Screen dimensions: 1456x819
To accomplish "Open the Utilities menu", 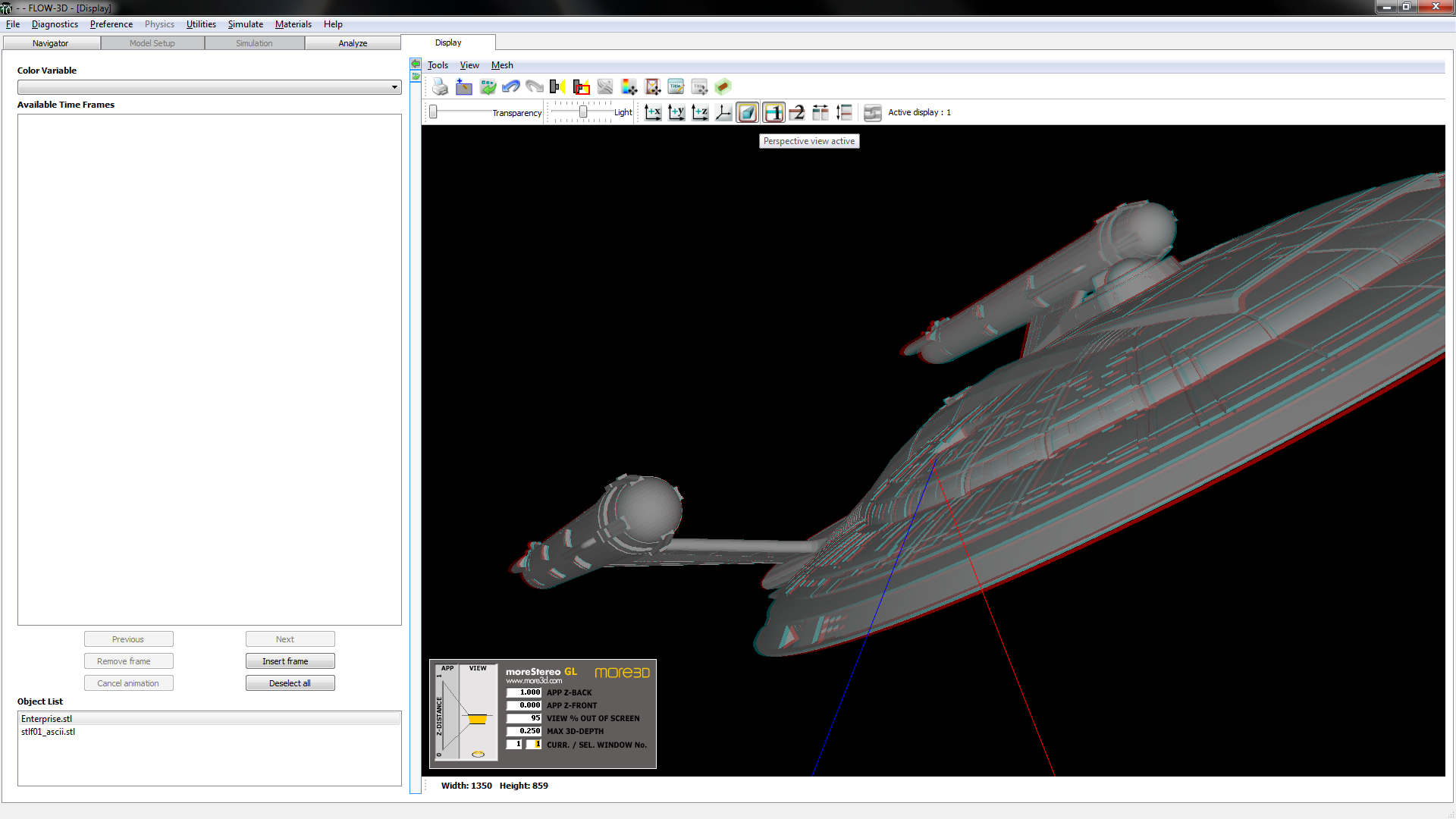I will pos(201,24).
